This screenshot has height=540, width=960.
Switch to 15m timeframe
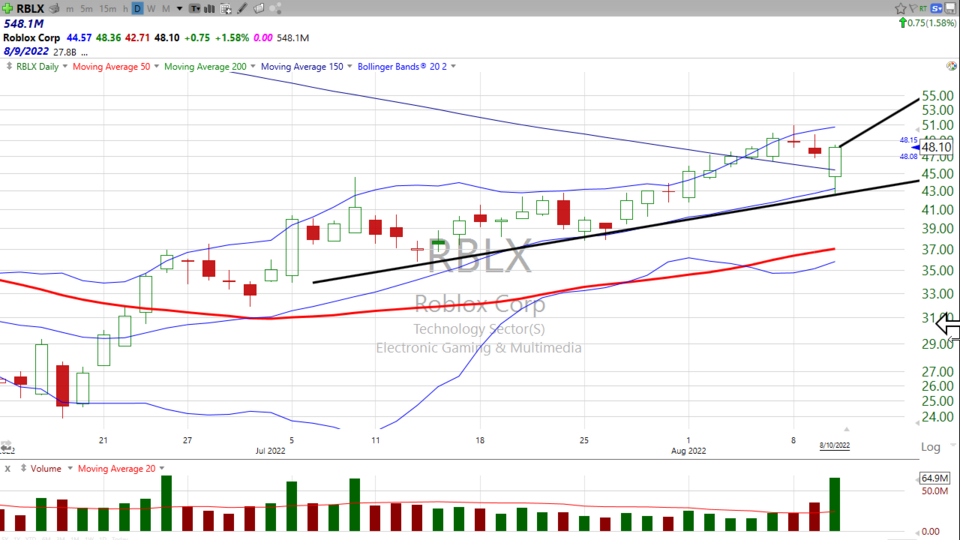coord(107,9)
